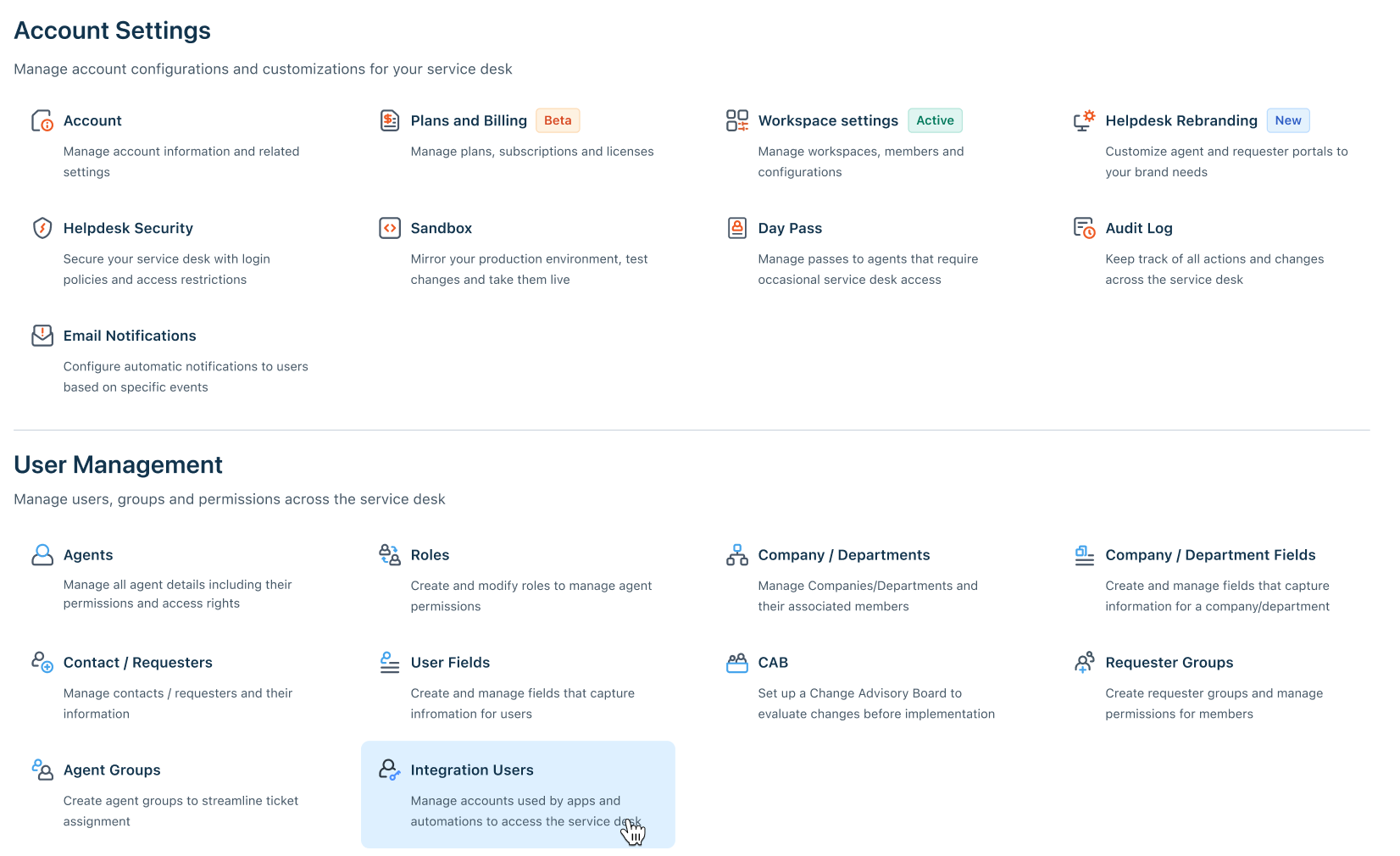Click the Account settings icon
This screenshot has height=856, width=1400.
[x=42, y=120]
